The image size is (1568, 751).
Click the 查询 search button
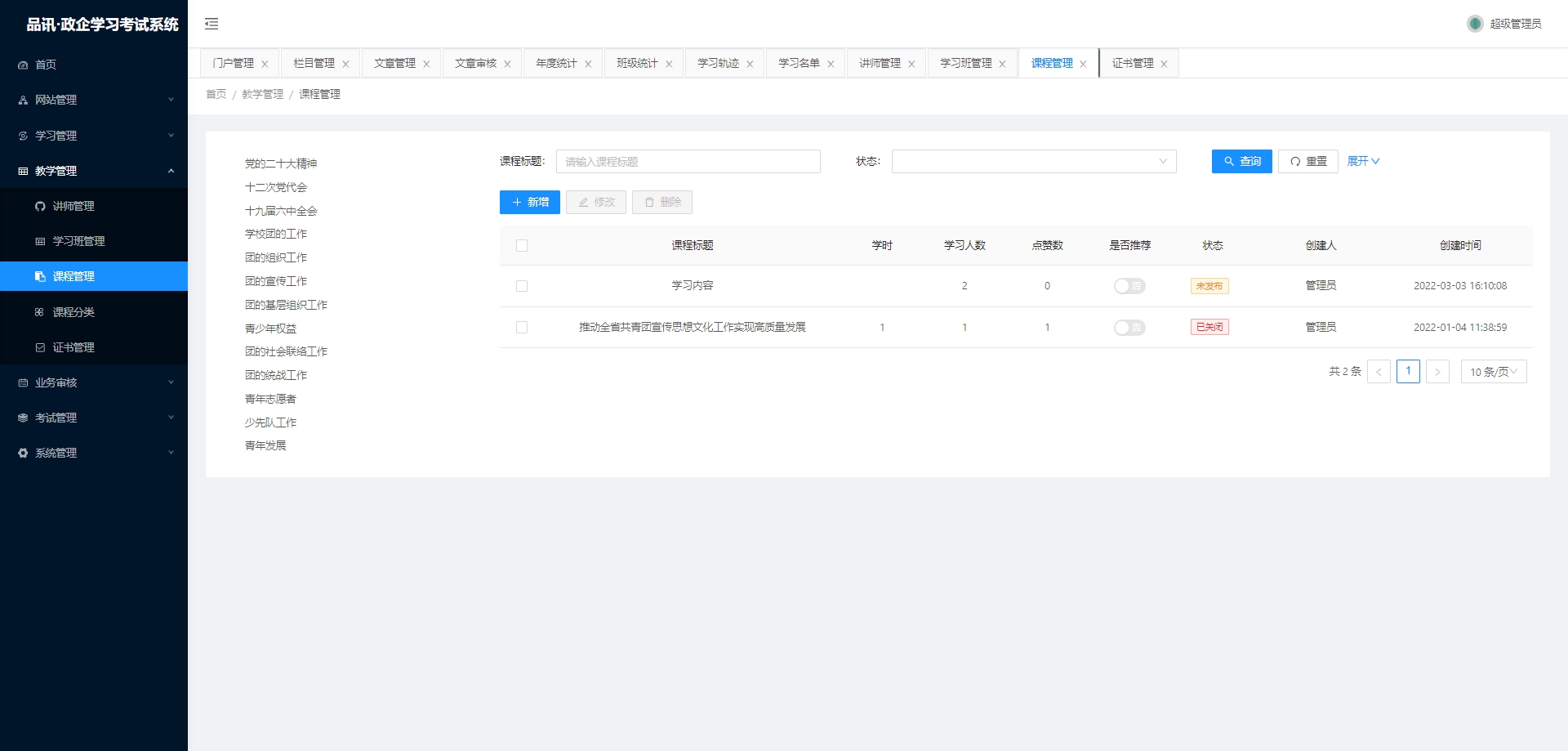1242,161
